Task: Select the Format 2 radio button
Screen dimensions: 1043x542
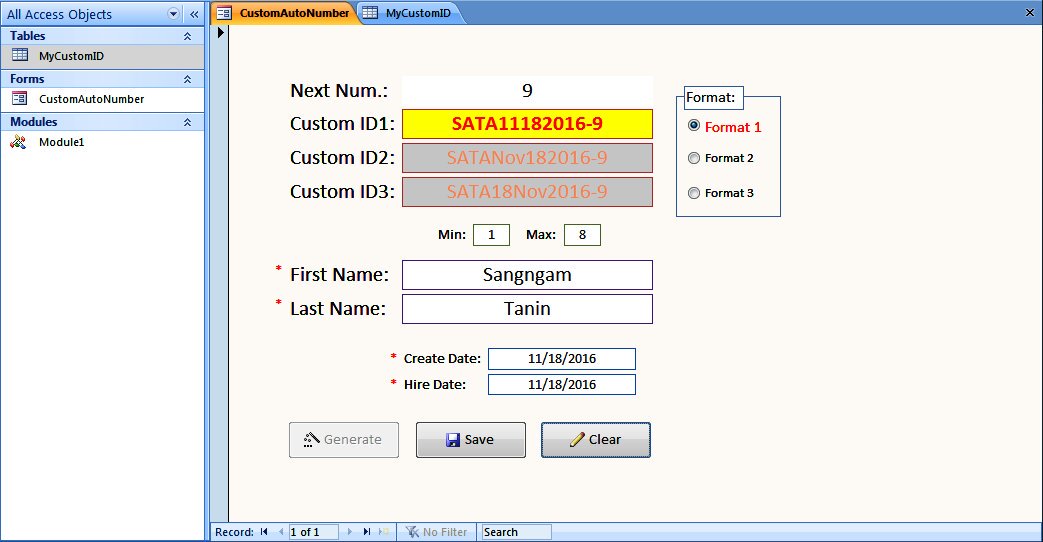Action: click(694, 158)
